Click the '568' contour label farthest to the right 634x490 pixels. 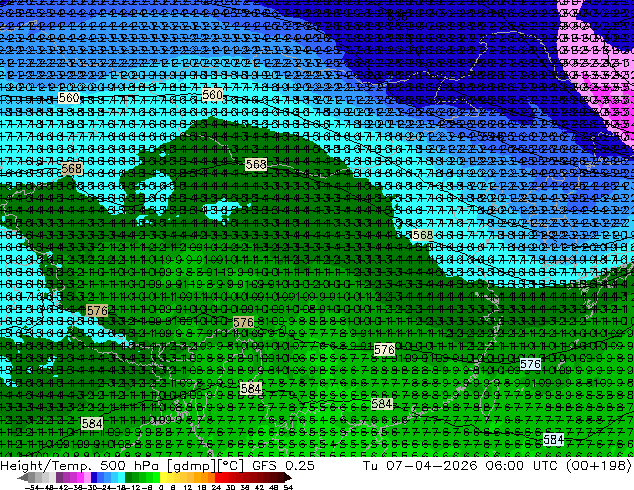tap(423, 235)
